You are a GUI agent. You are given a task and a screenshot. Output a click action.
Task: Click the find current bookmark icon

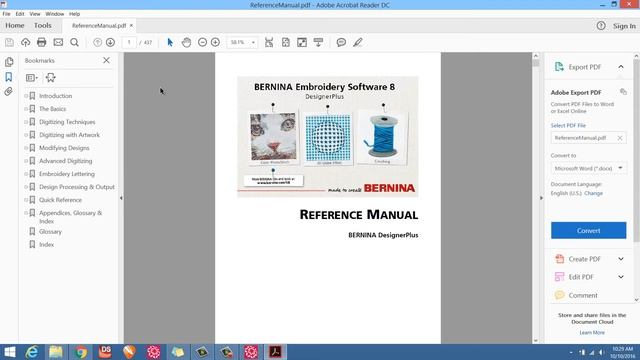point(51,78)
